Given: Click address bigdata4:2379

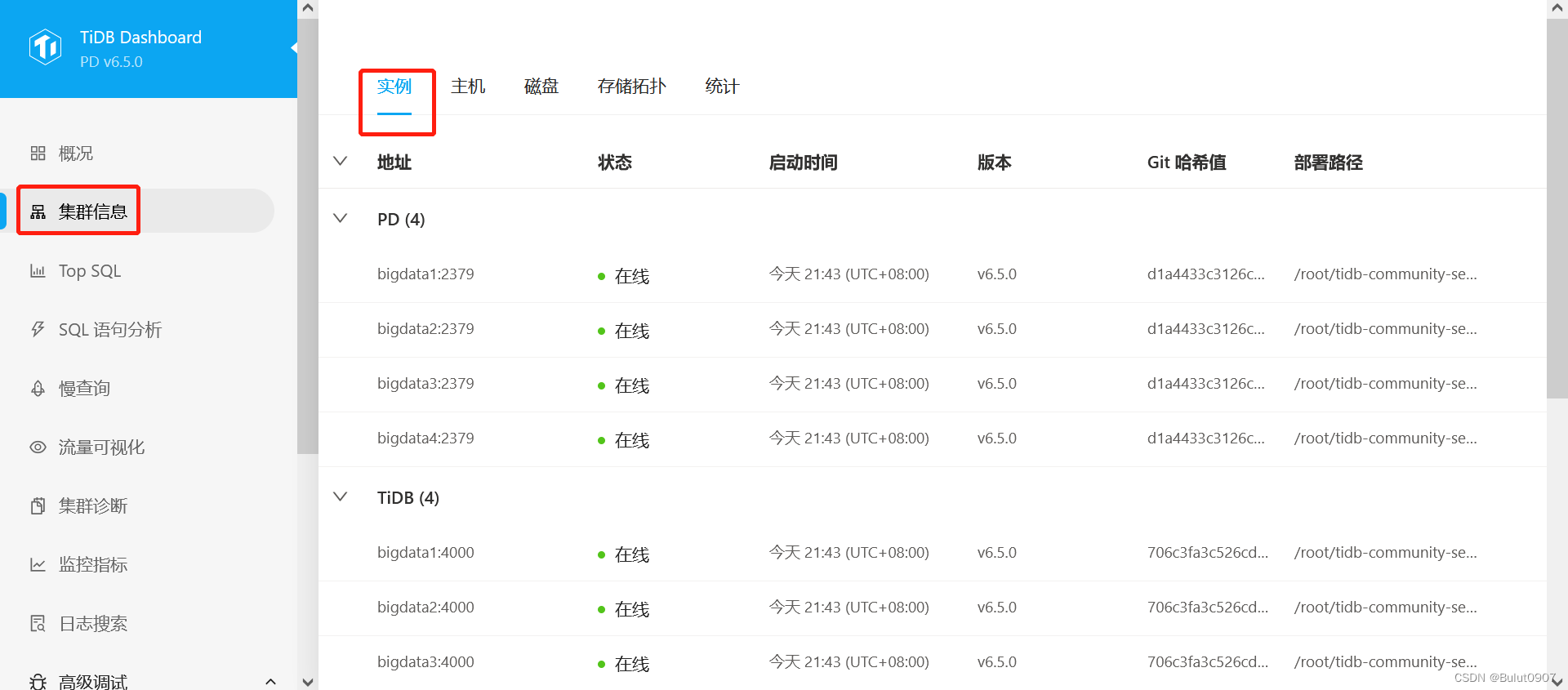Looking at the screenshot, I should pyautogui.click(x=425, y=438).
